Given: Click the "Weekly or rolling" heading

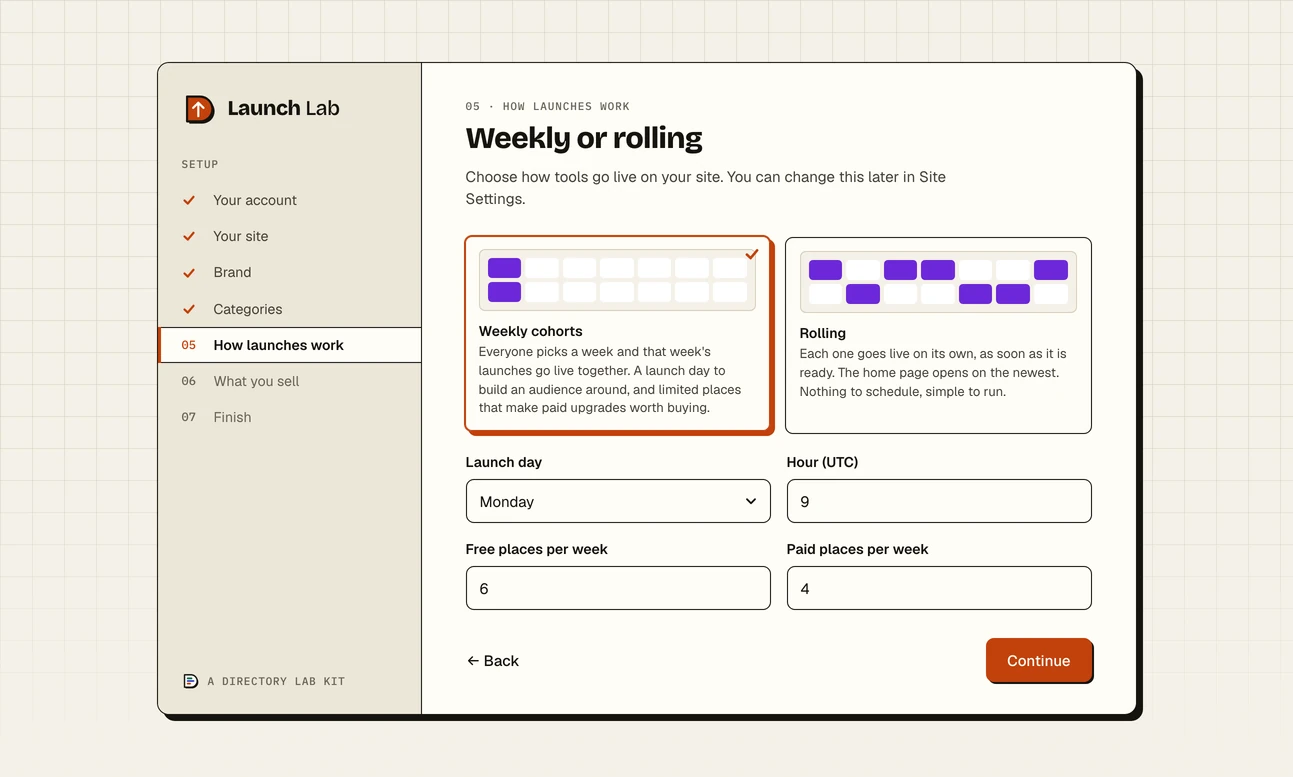Looking at the screenshot, I should tap(584, 138).
